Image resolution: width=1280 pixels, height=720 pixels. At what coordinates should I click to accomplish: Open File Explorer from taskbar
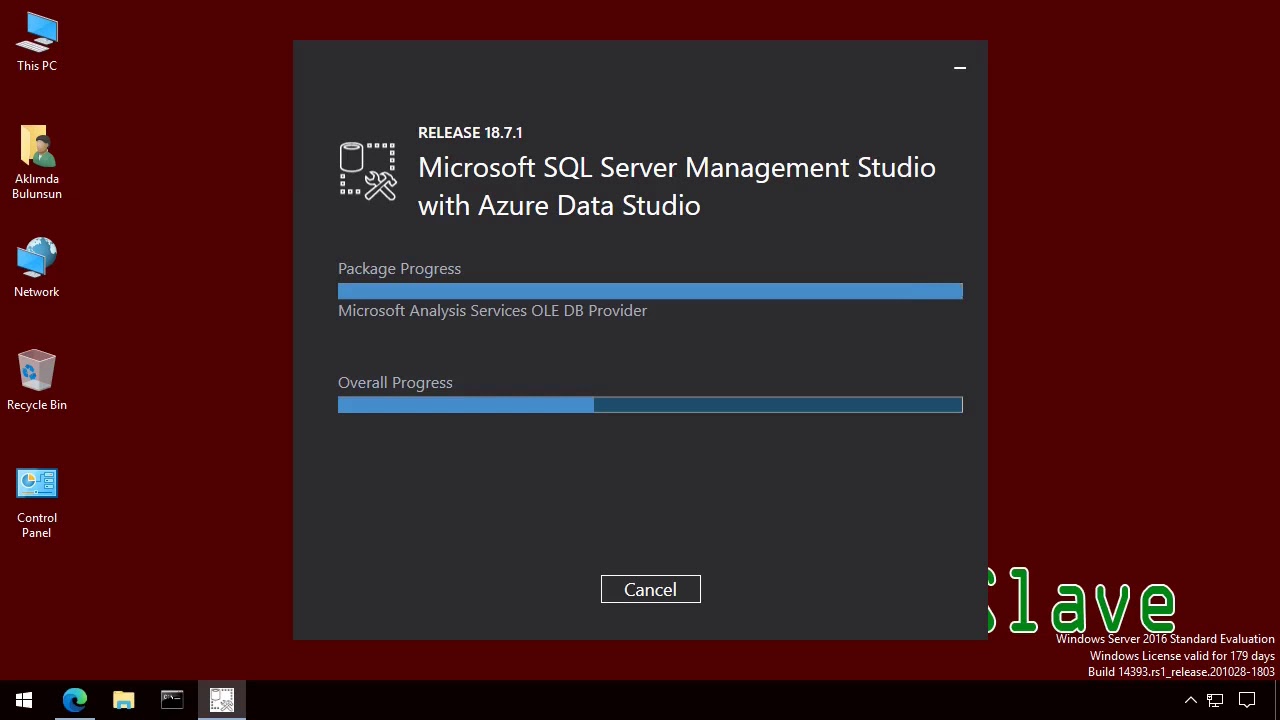tap(124, 700)
